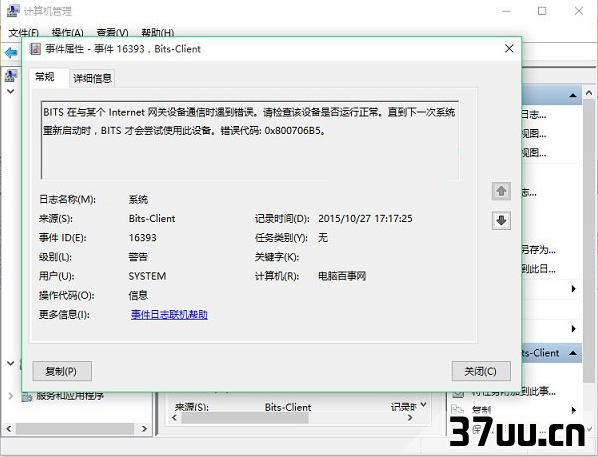Click the back arrow in toolbar
The height and width of the screenshot is (457, 598).
[11, 52]
